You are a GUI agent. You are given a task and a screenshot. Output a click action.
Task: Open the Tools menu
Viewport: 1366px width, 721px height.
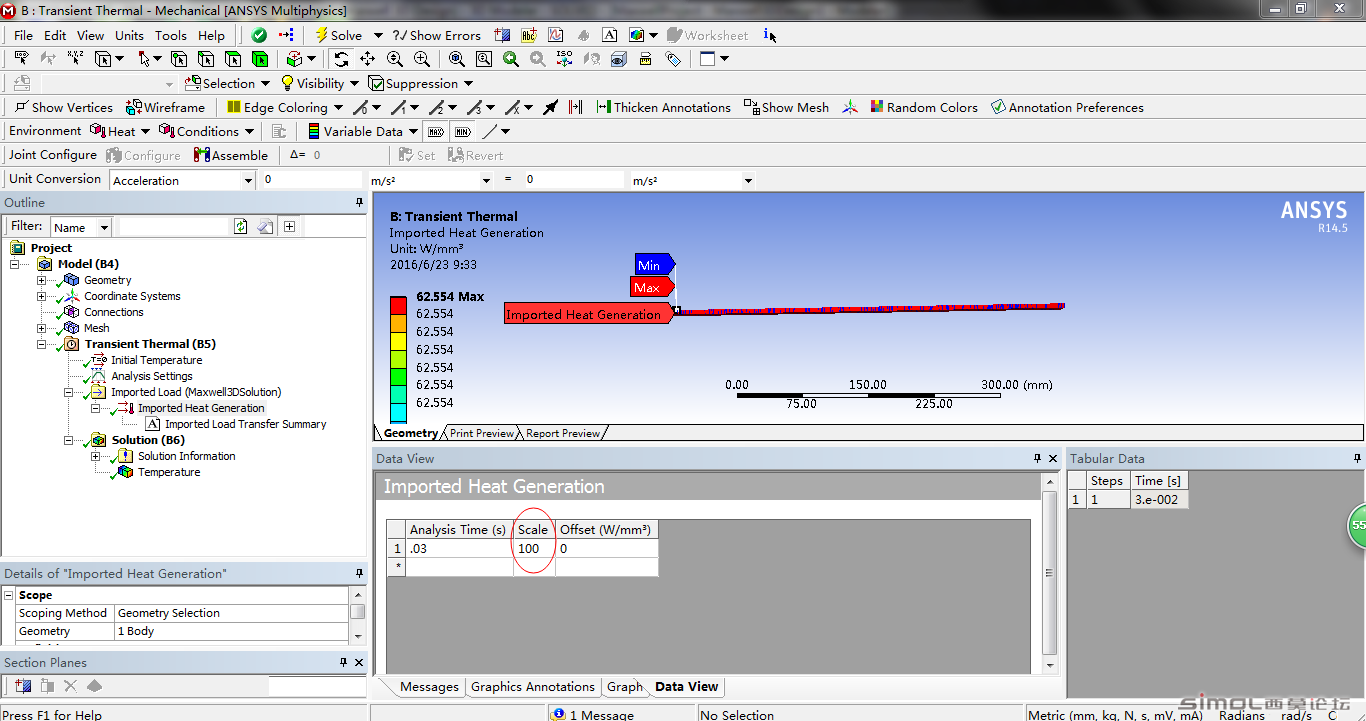(x=170, y=35)
